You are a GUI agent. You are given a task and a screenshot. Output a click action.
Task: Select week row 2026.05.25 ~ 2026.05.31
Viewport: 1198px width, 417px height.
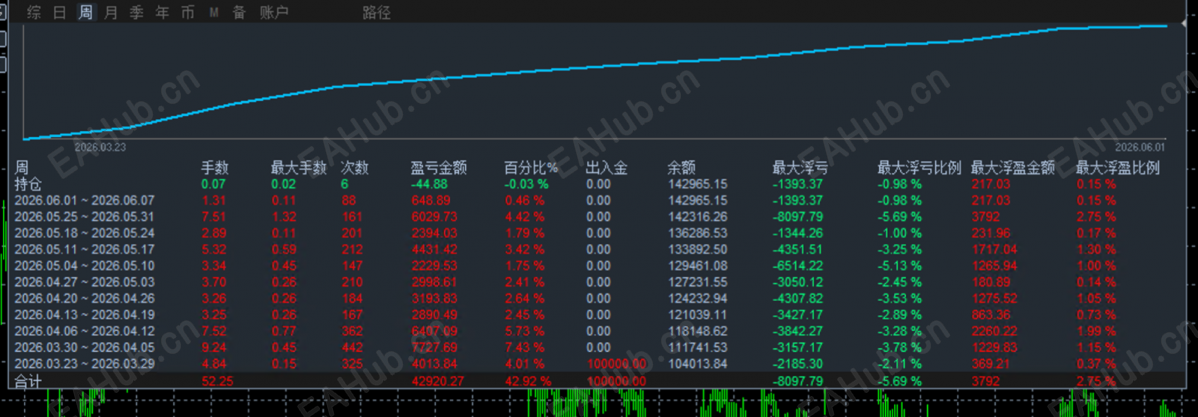(x=84, y=216)
